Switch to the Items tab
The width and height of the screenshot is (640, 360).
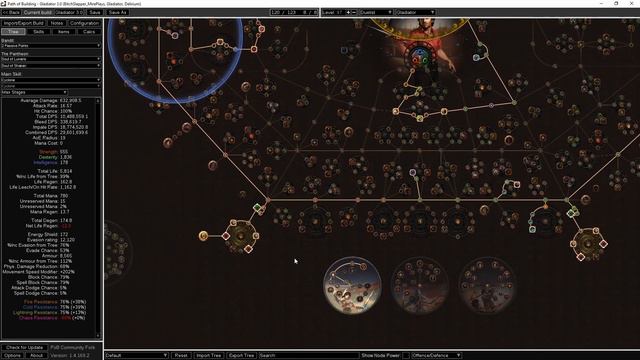64,31
